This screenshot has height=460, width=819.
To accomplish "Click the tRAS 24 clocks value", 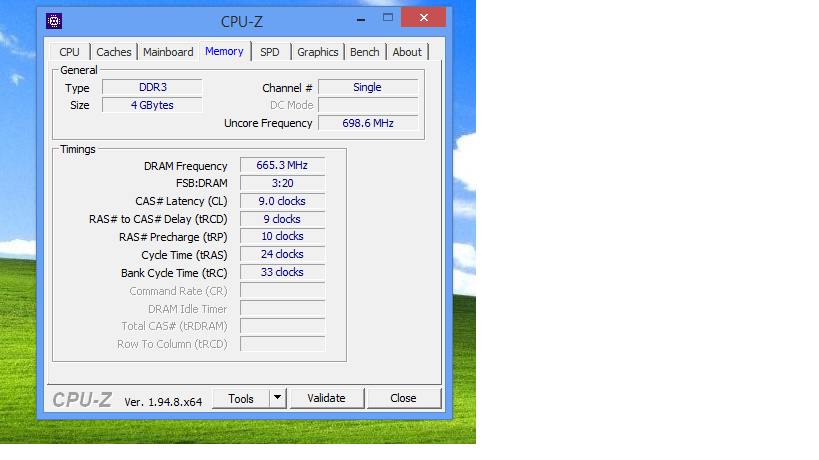I will click(x=283, y=254).
